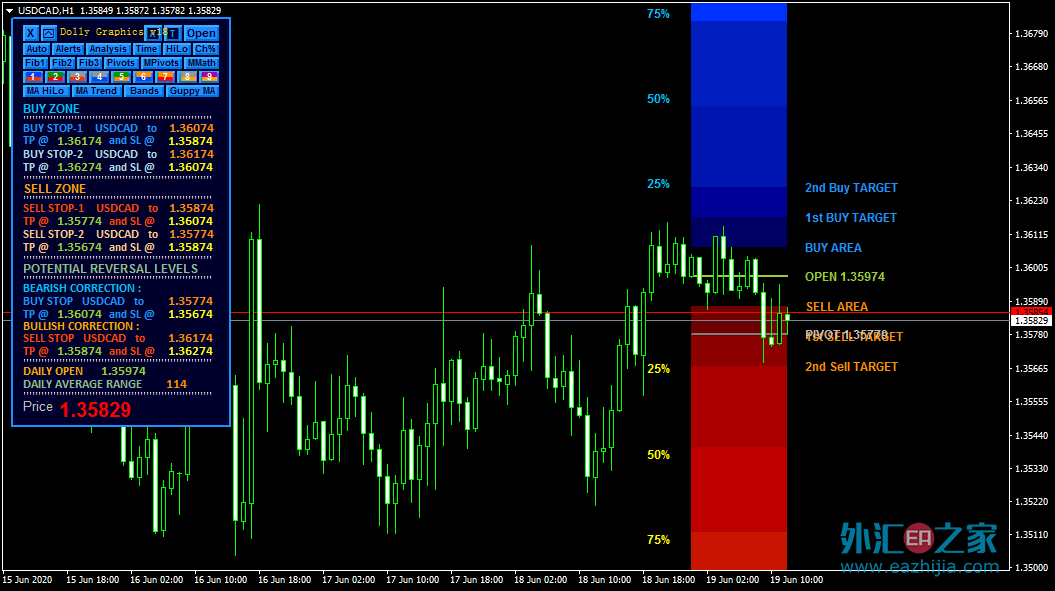Show the MMath levels

(201, 63)
